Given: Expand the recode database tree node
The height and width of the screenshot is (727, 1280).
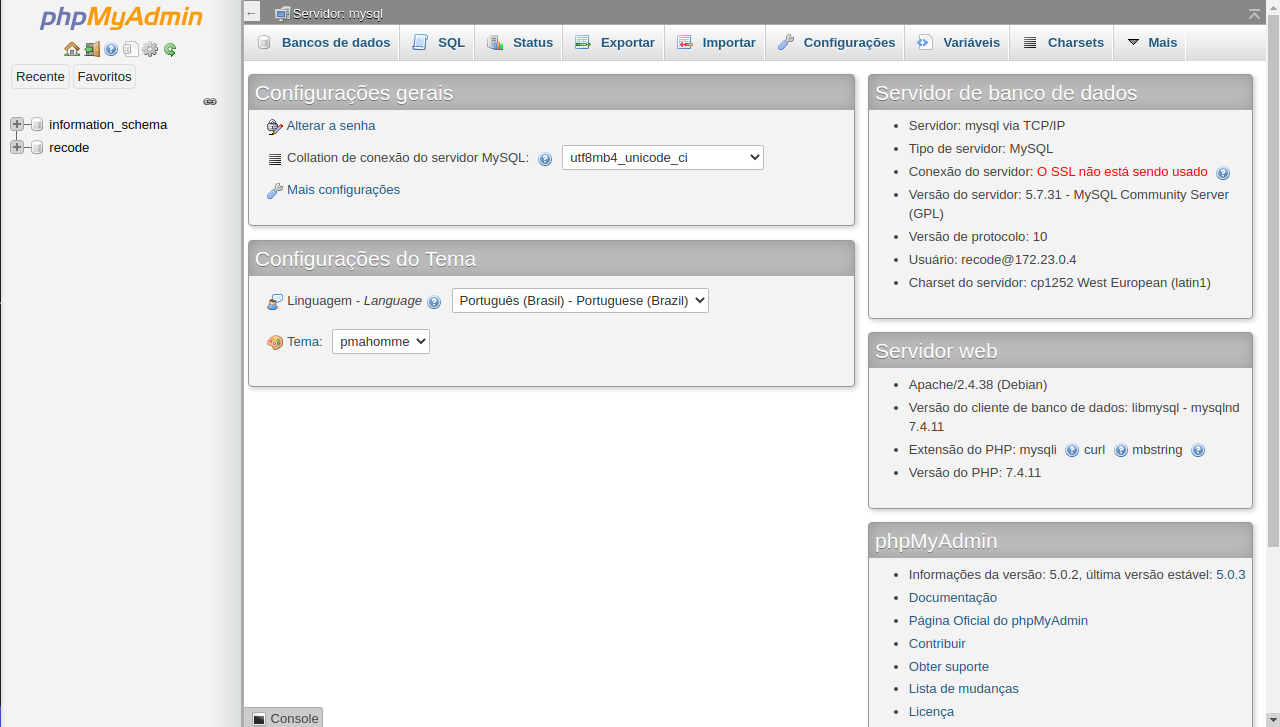Looking at the screenshot, I should tap(17, 147).
